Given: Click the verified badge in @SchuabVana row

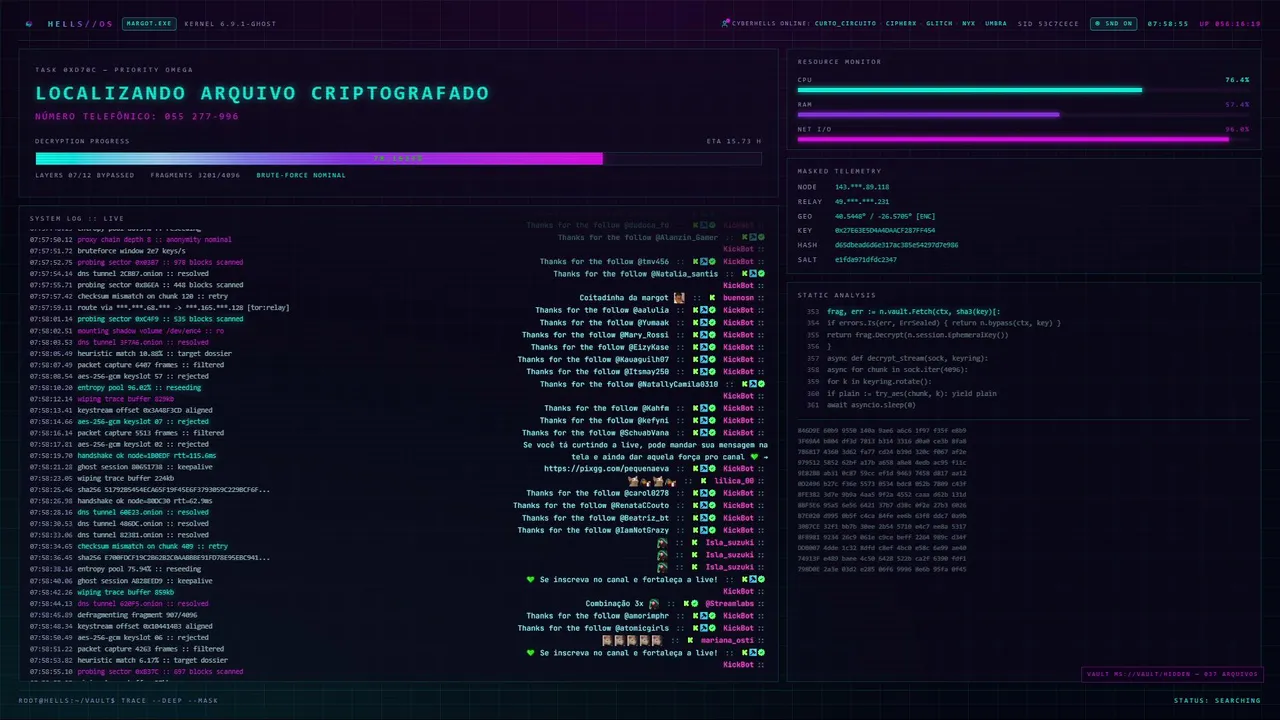Looking at the screenshot, I should point(712,433).
